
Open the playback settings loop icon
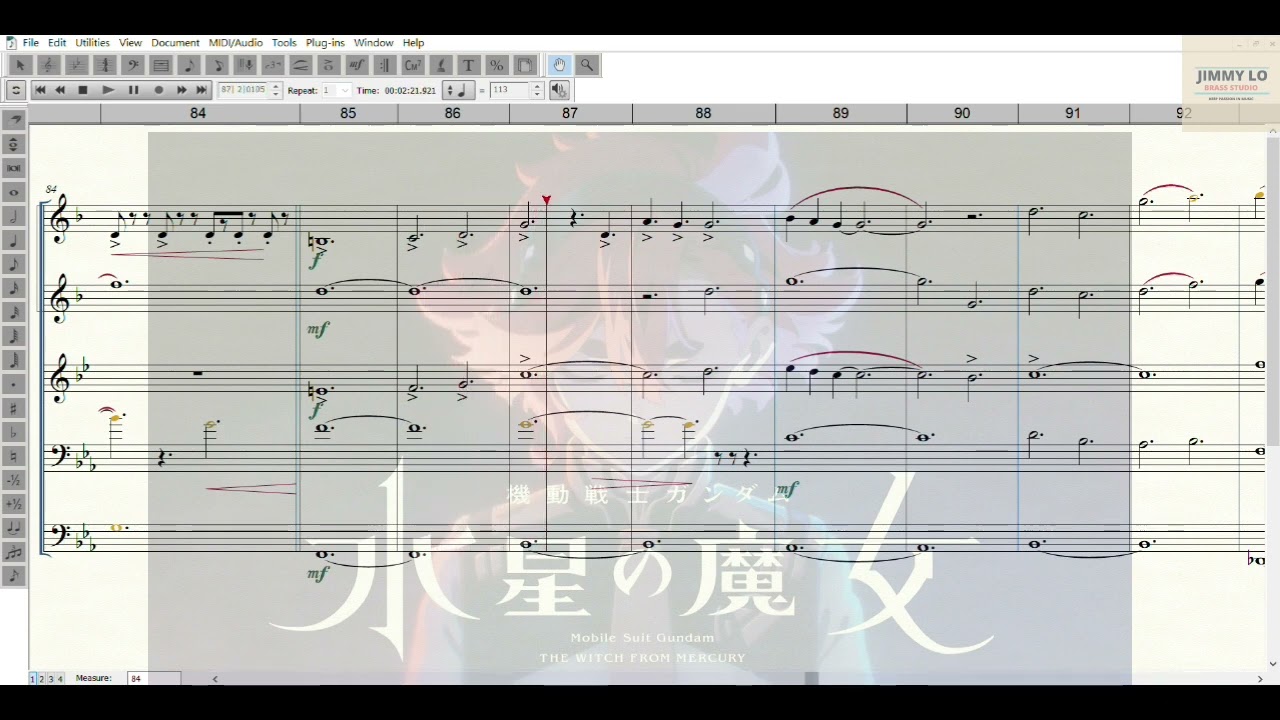(x=16, y=90)
